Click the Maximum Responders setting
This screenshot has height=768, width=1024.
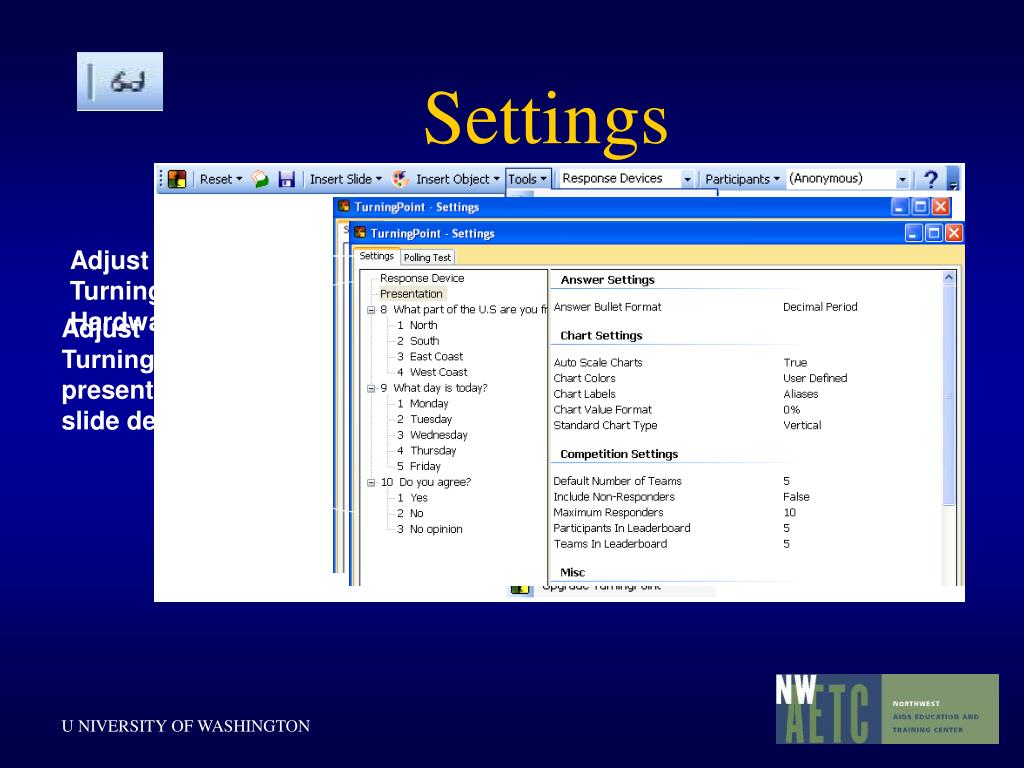point(608,513)
